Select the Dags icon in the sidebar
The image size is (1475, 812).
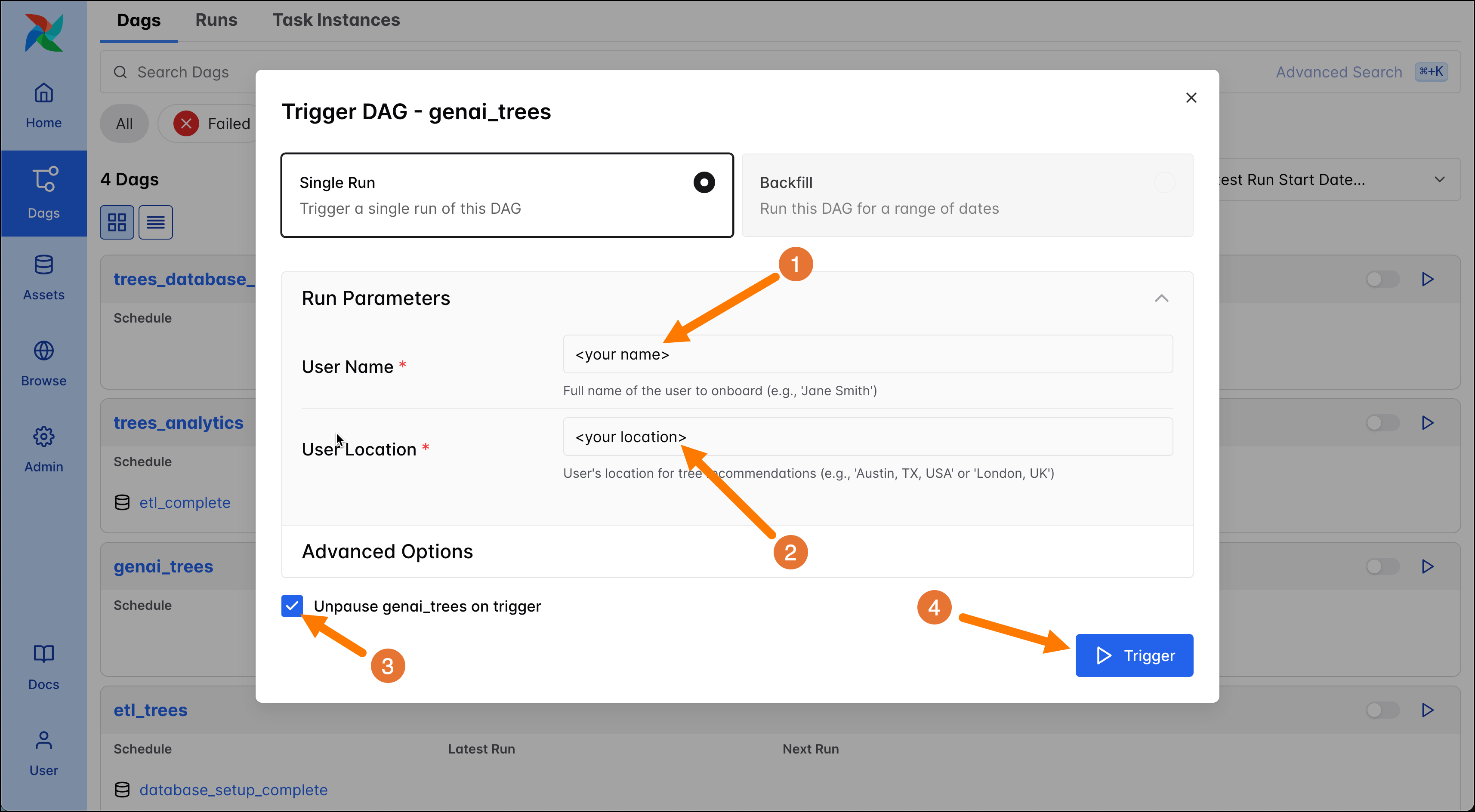(x=43, y=194)
